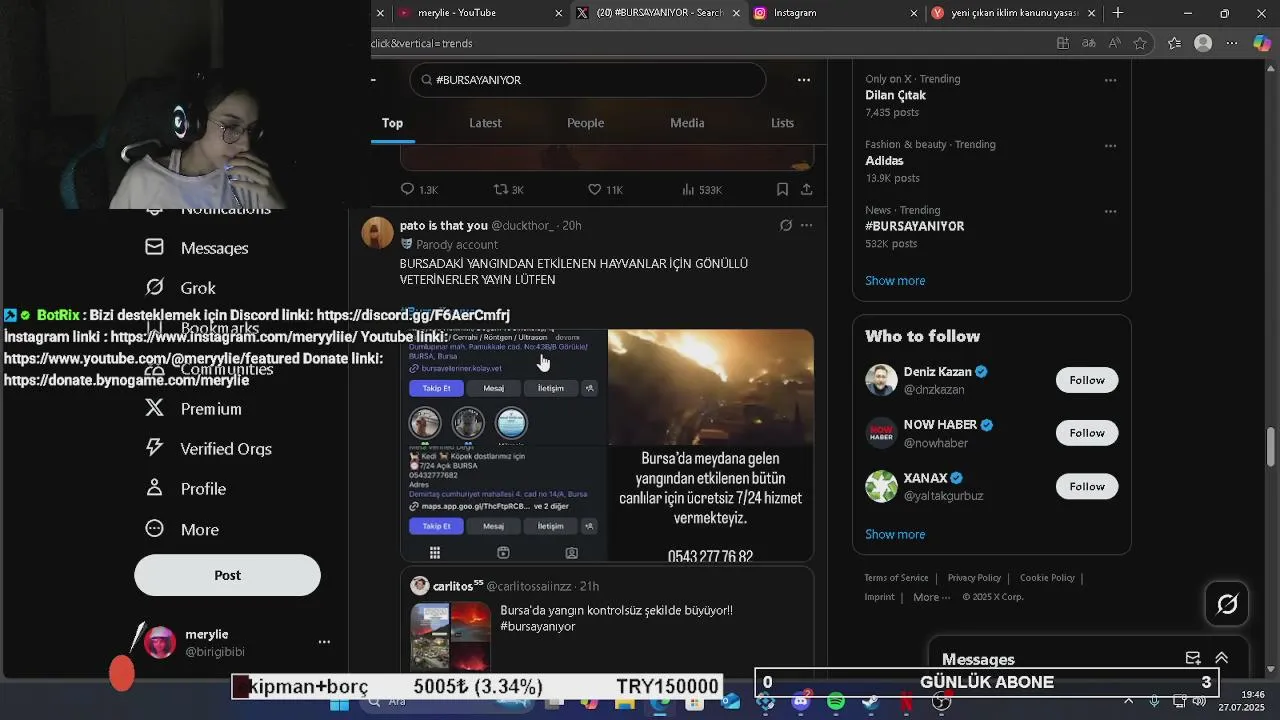
Task: Open search options three-dot menu
Action: tap(803, 80)
